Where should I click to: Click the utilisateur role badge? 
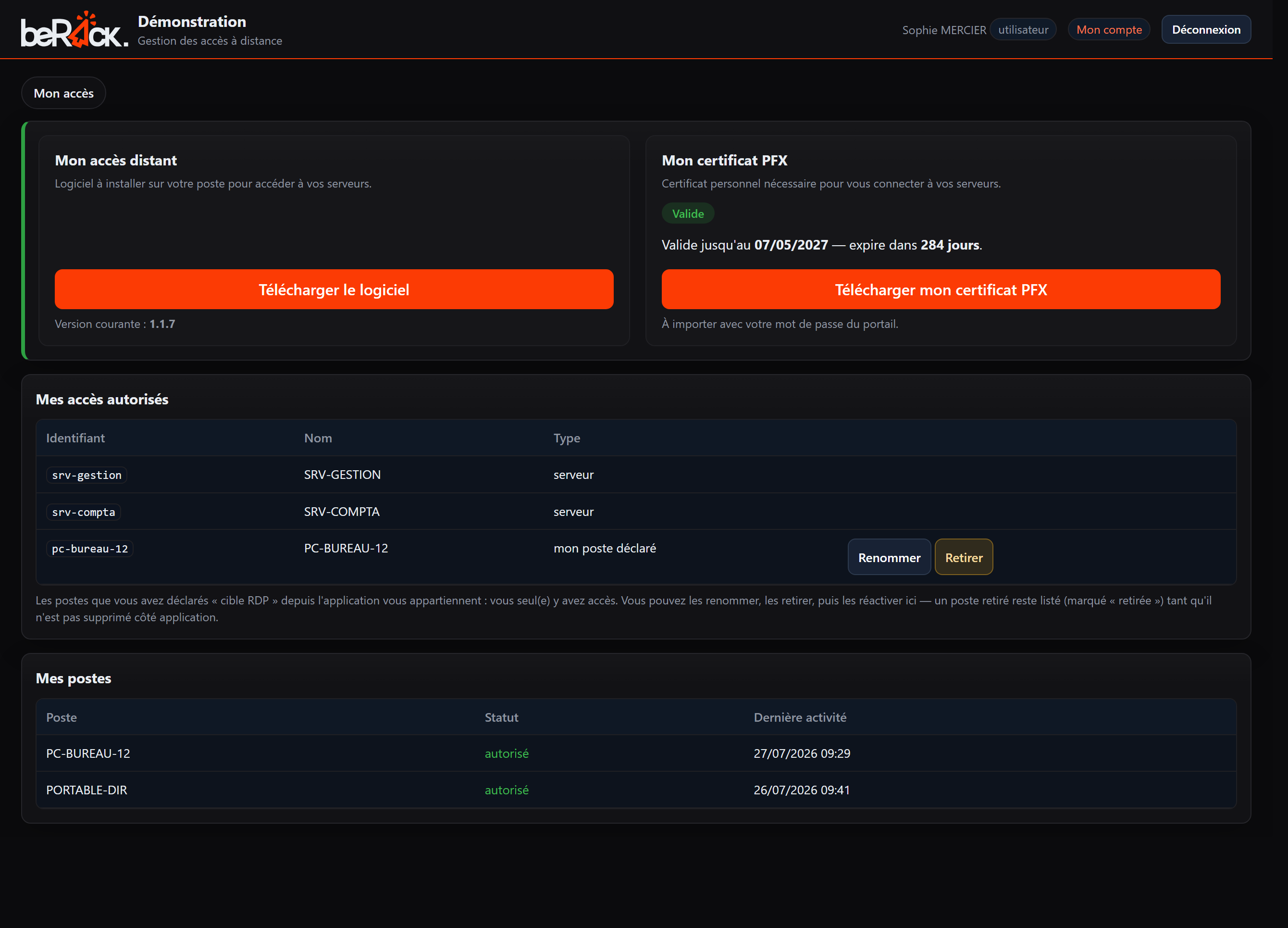(x=1023, y=29)
